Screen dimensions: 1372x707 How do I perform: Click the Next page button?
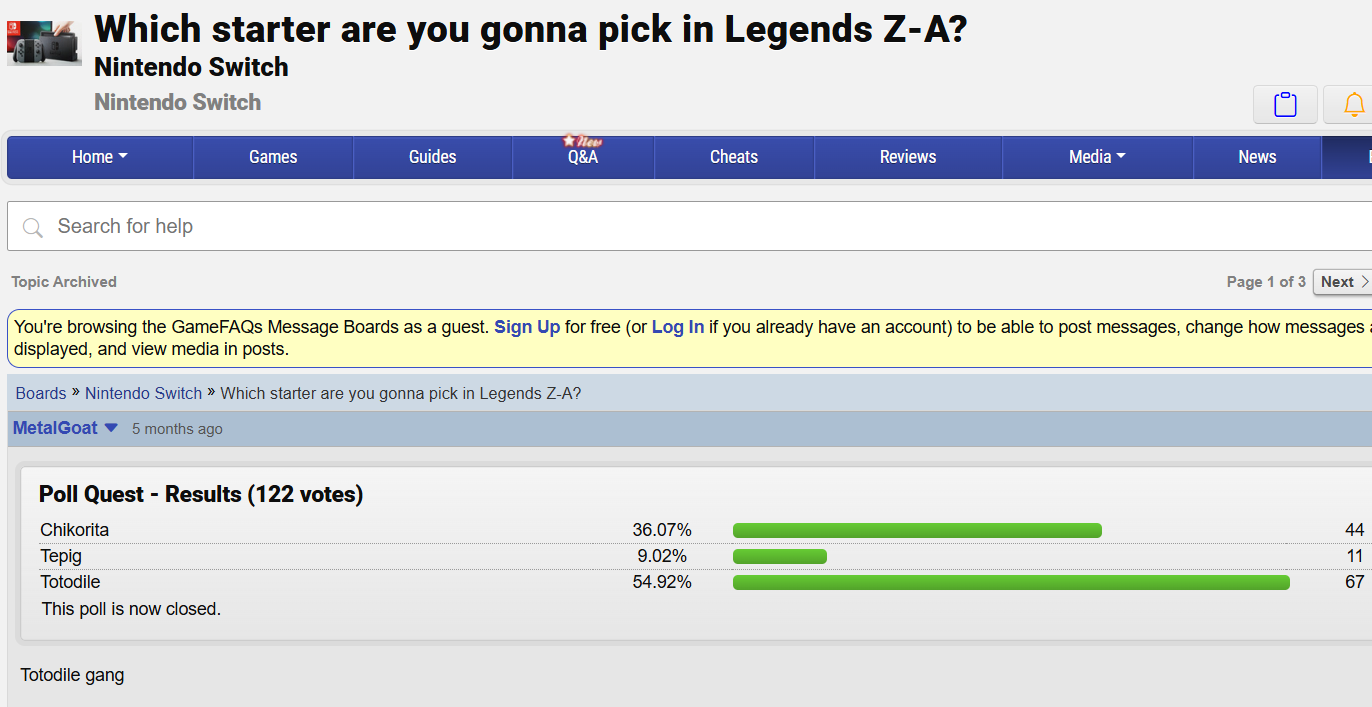[1342, 282]
